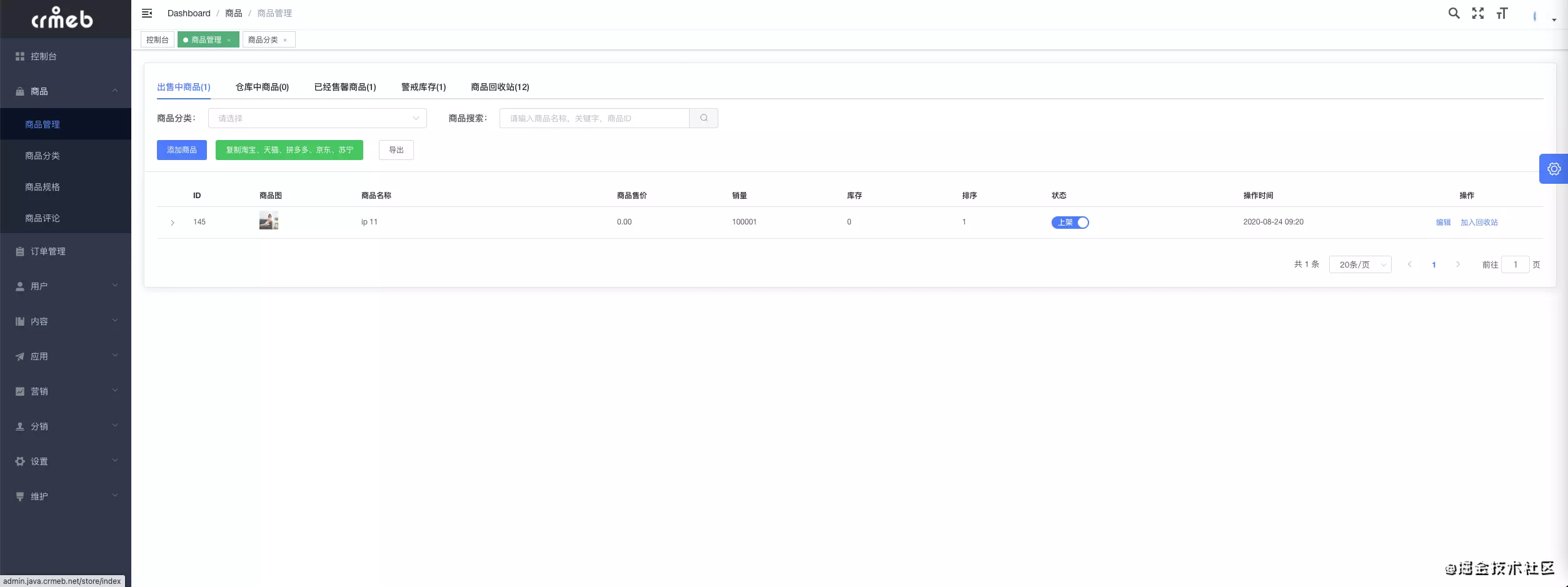Click the font size adjustment icon
1568x587 pixels.
(1502, 13)
